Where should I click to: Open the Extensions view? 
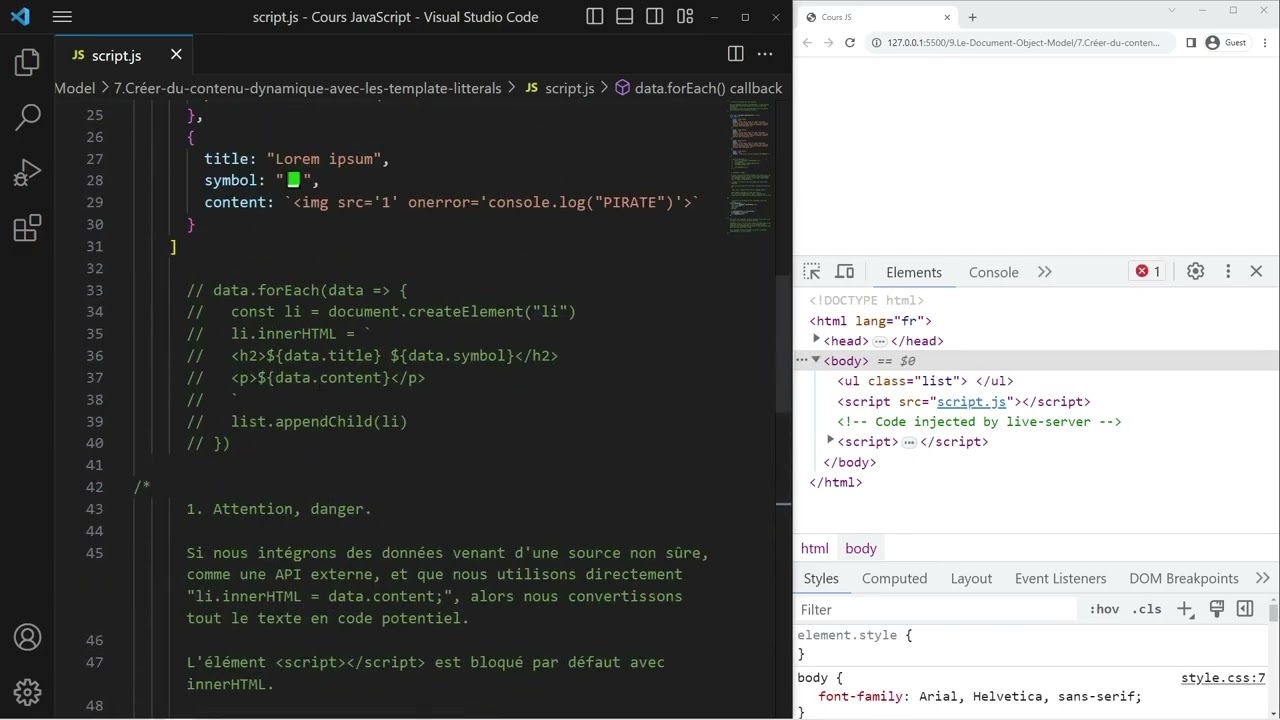(x=28, y=228)
